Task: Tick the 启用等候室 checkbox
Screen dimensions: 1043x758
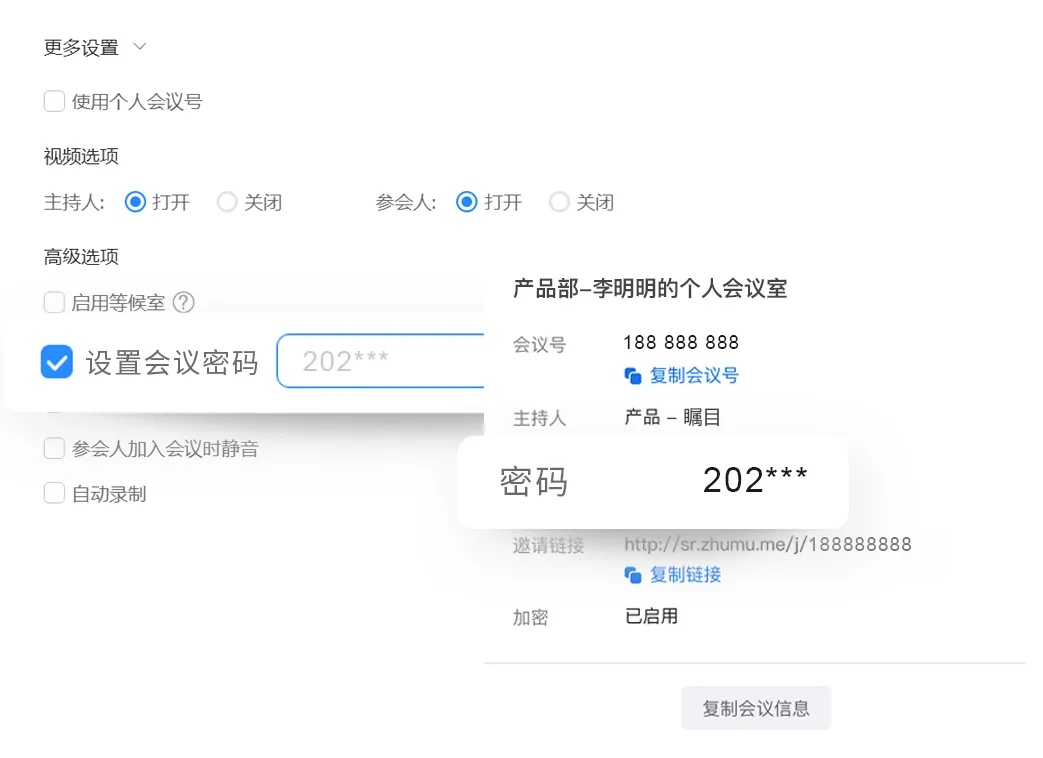Action: pos(55,302)
